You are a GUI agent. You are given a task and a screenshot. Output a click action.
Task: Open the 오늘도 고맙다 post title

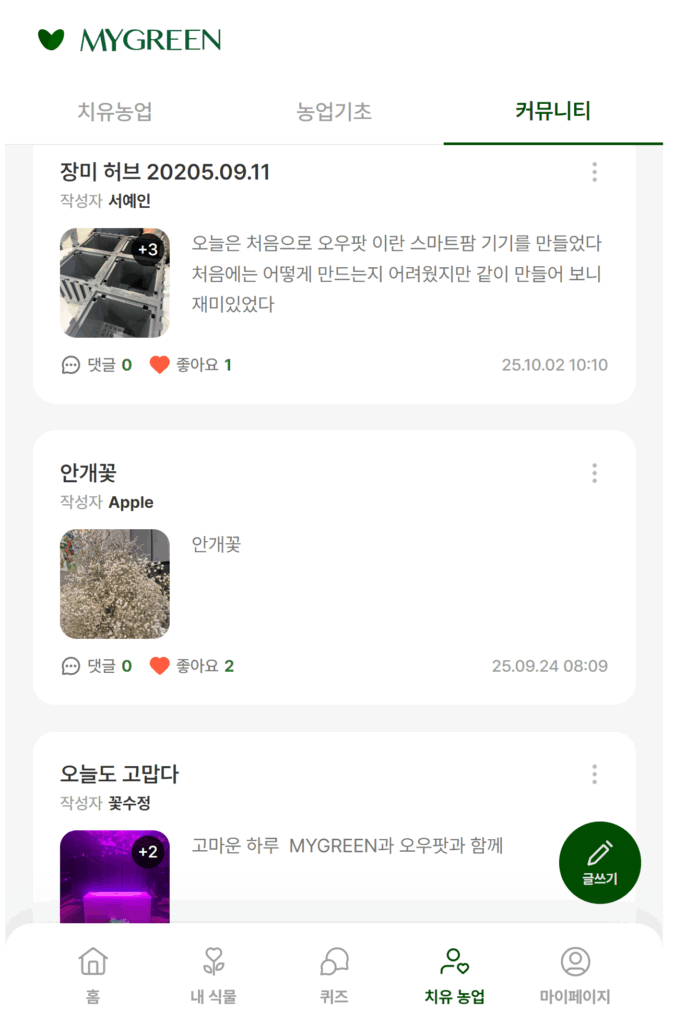tap(119, 774)
